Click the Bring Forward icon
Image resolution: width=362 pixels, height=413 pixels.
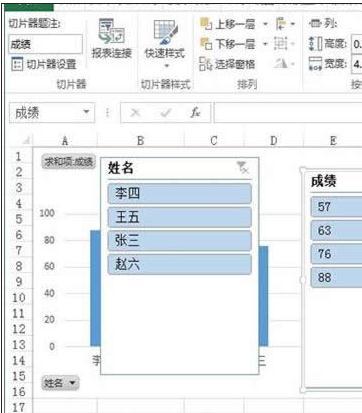click(206, 24)
